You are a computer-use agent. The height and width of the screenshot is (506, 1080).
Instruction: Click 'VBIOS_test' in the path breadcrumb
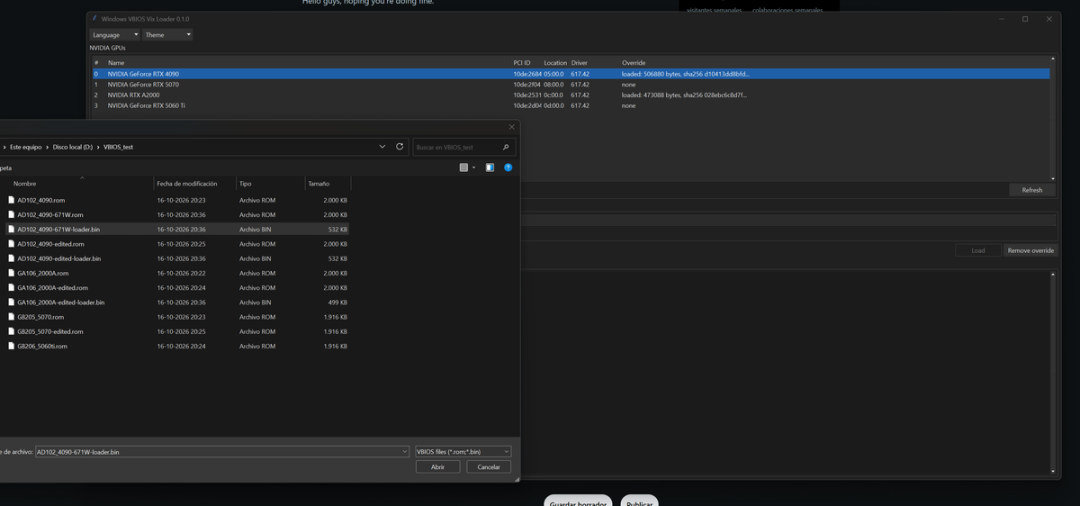coord(118,147)
